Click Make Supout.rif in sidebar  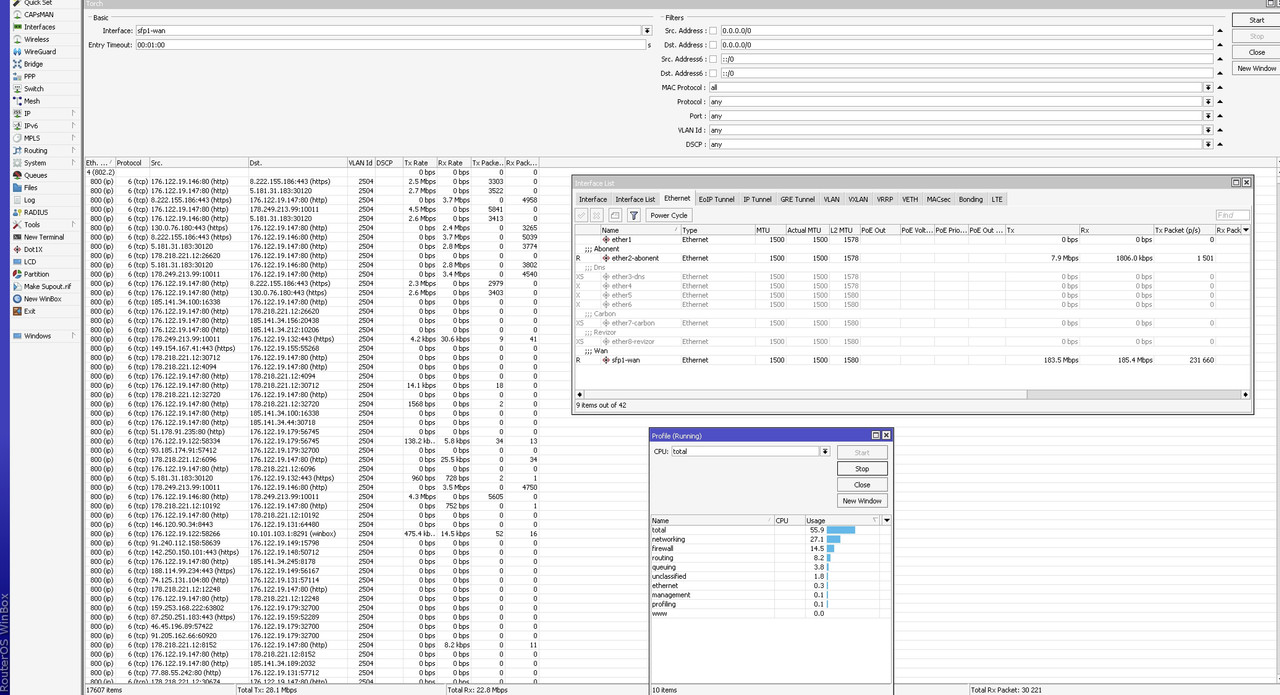(46, 286)
